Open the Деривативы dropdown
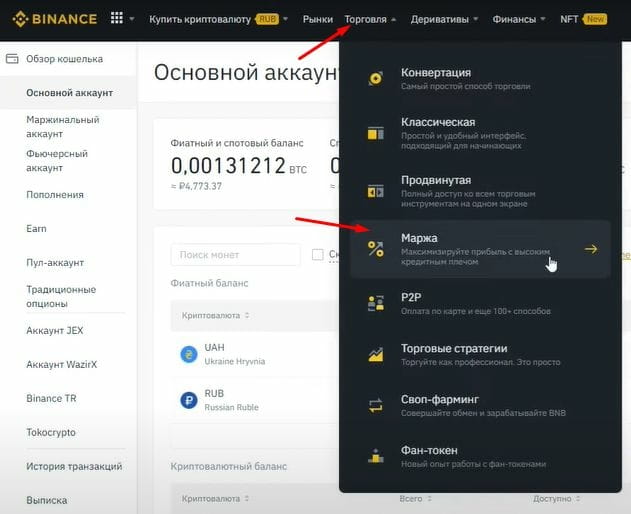This screenshot has height=514, width=631. tap(444, 19)
